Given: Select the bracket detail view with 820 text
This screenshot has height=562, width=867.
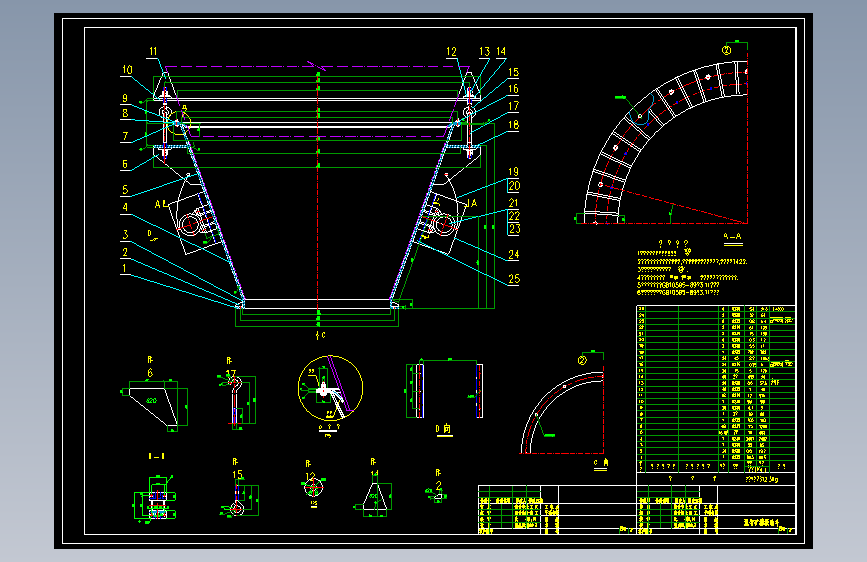Looking at the screenshot, I should (155, 405).
